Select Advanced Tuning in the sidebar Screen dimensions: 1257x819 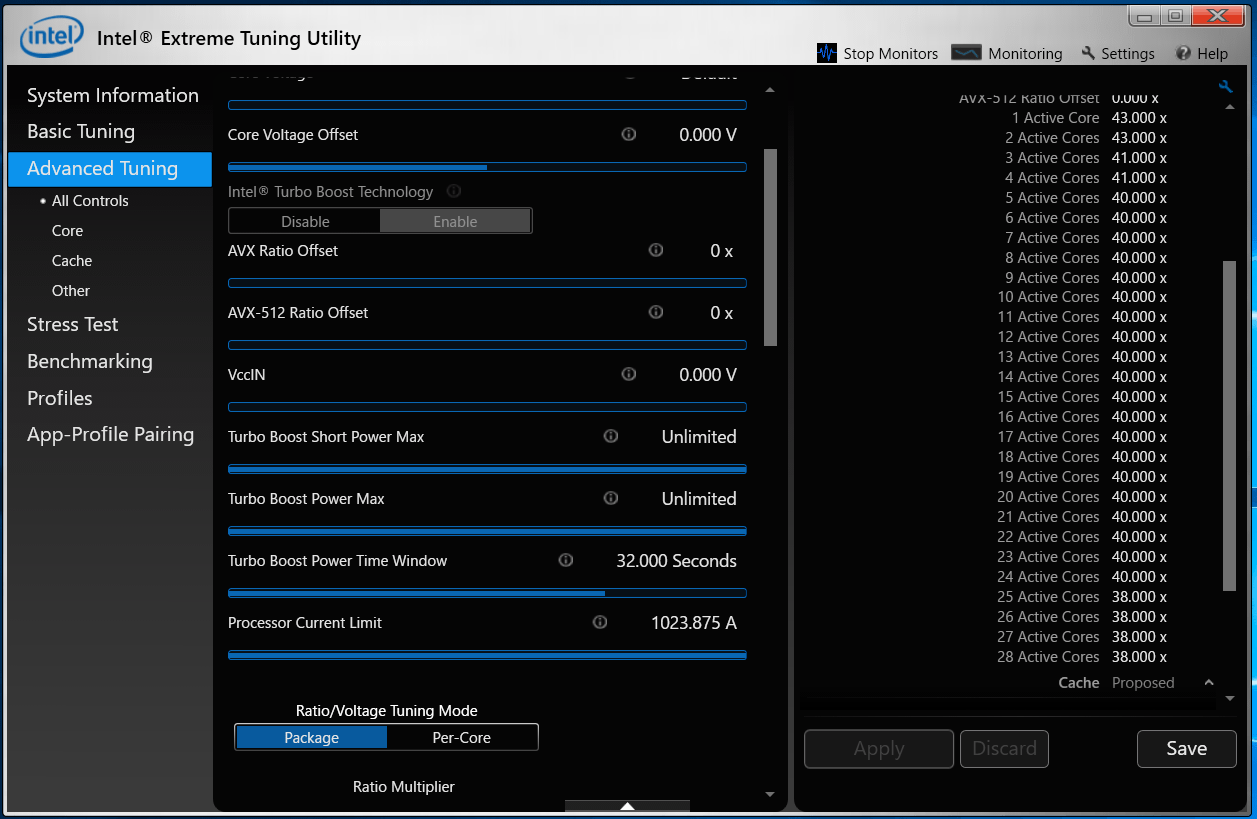click(110, 168)
